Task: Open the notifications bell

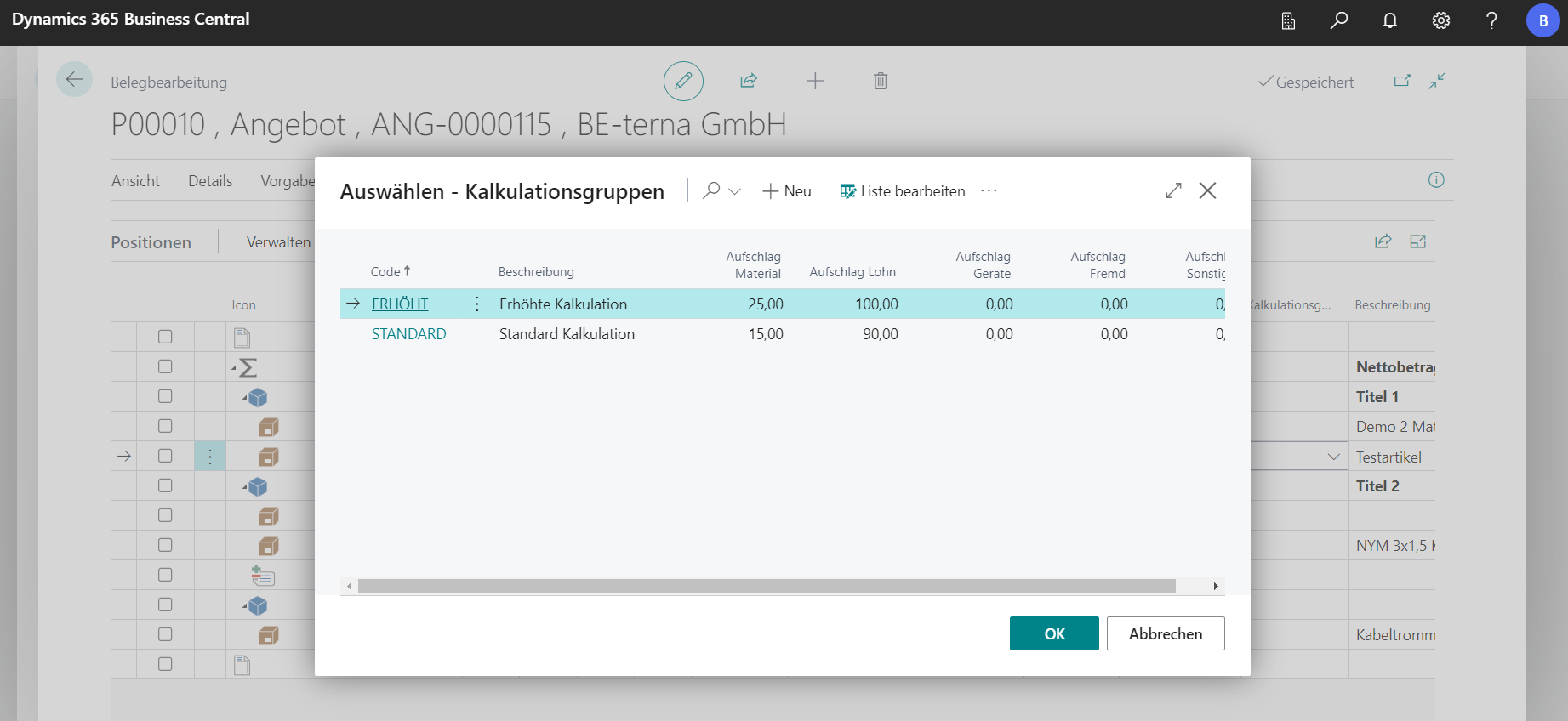Action: coord(1390,20)
